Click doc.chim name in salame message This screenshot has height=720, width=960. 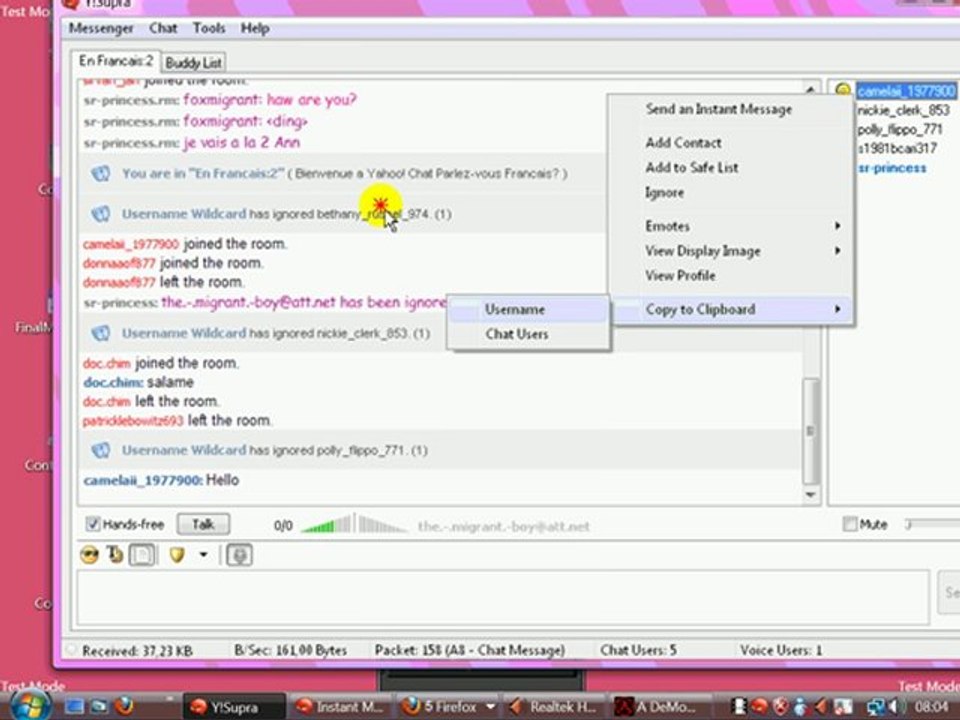113,382
